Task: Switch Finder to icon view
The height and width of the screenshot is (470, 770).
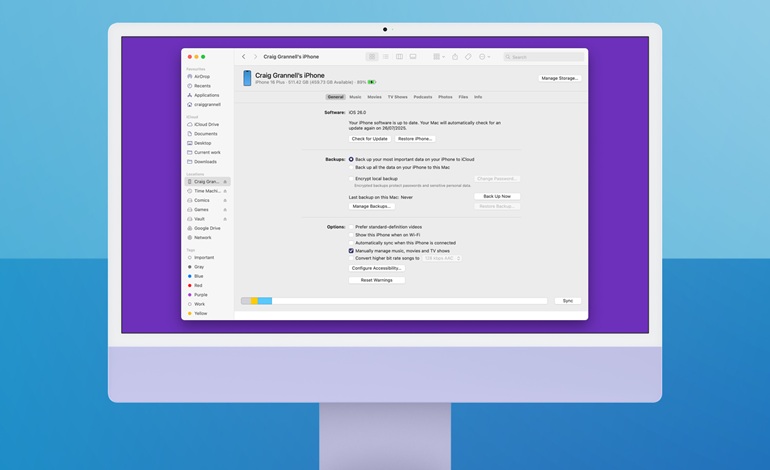Action: [372, 57]
